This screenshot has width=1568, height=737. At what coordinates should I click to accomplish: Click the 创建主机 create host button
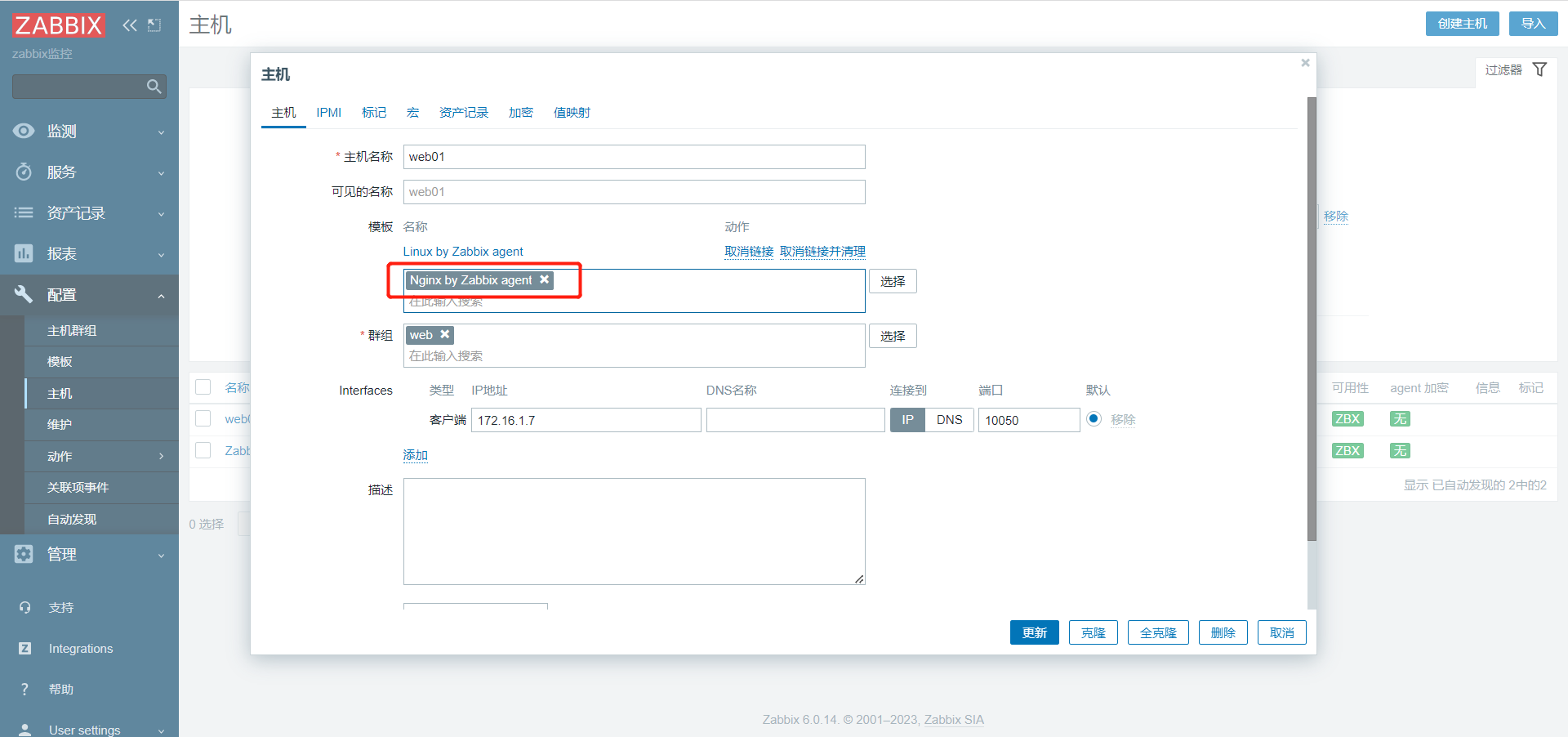[1463, 24]
